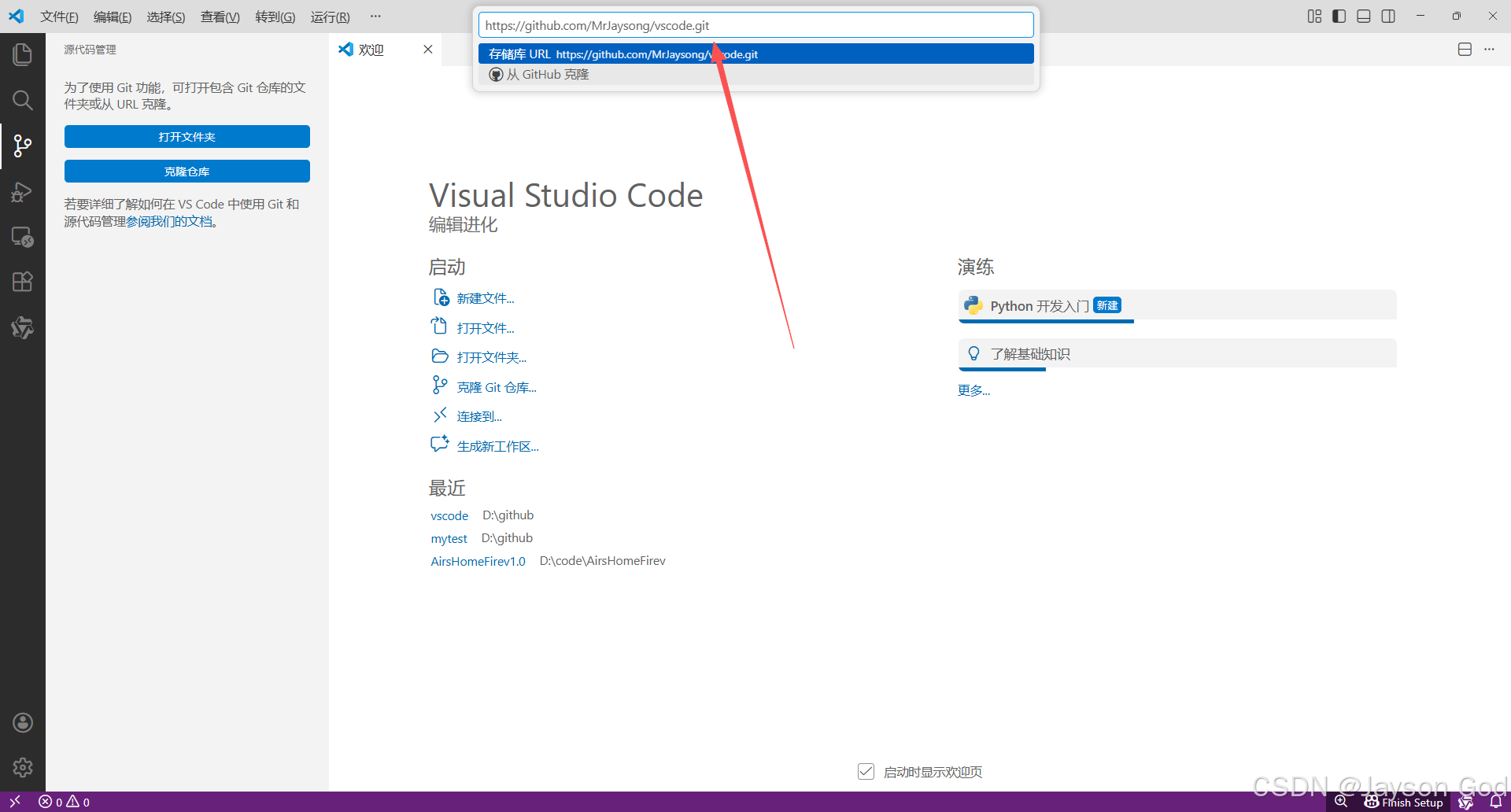Click 更多... walkthroughs link
The image size is (1511, 812).
pos(973,390)
